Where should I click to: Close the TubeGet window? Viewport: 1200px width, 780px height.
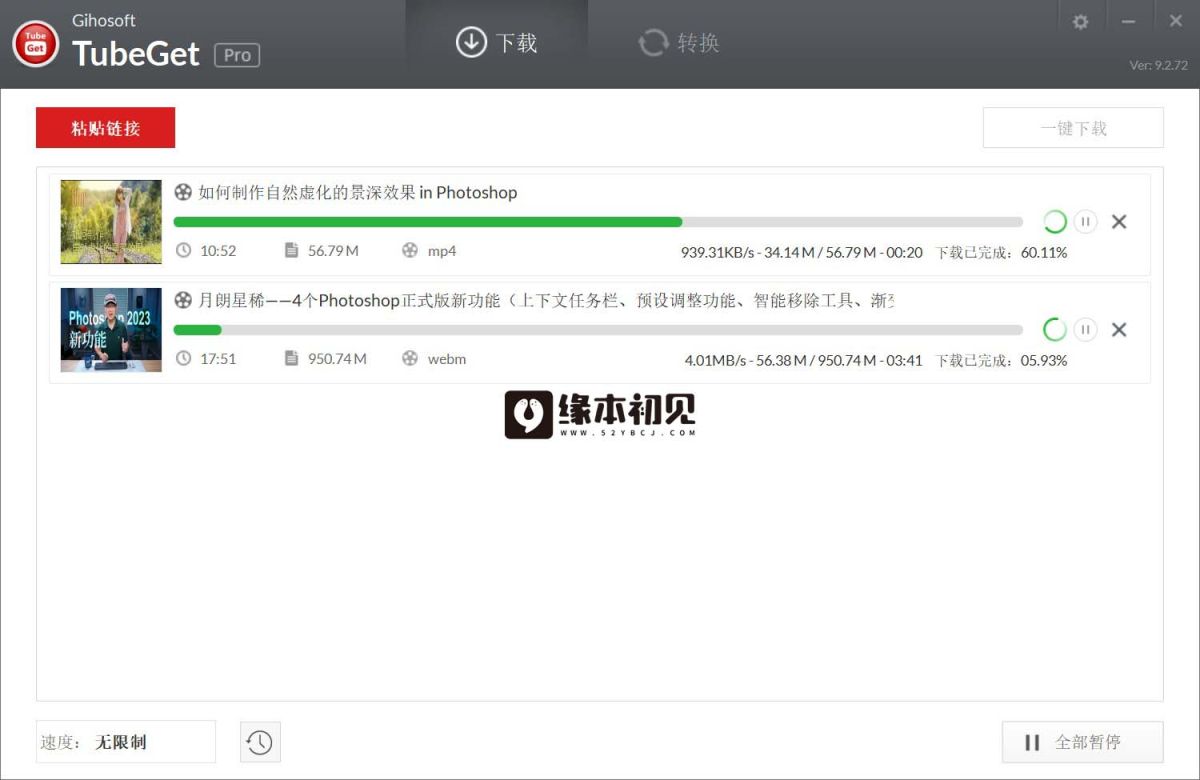click(x=1175, y=21)
